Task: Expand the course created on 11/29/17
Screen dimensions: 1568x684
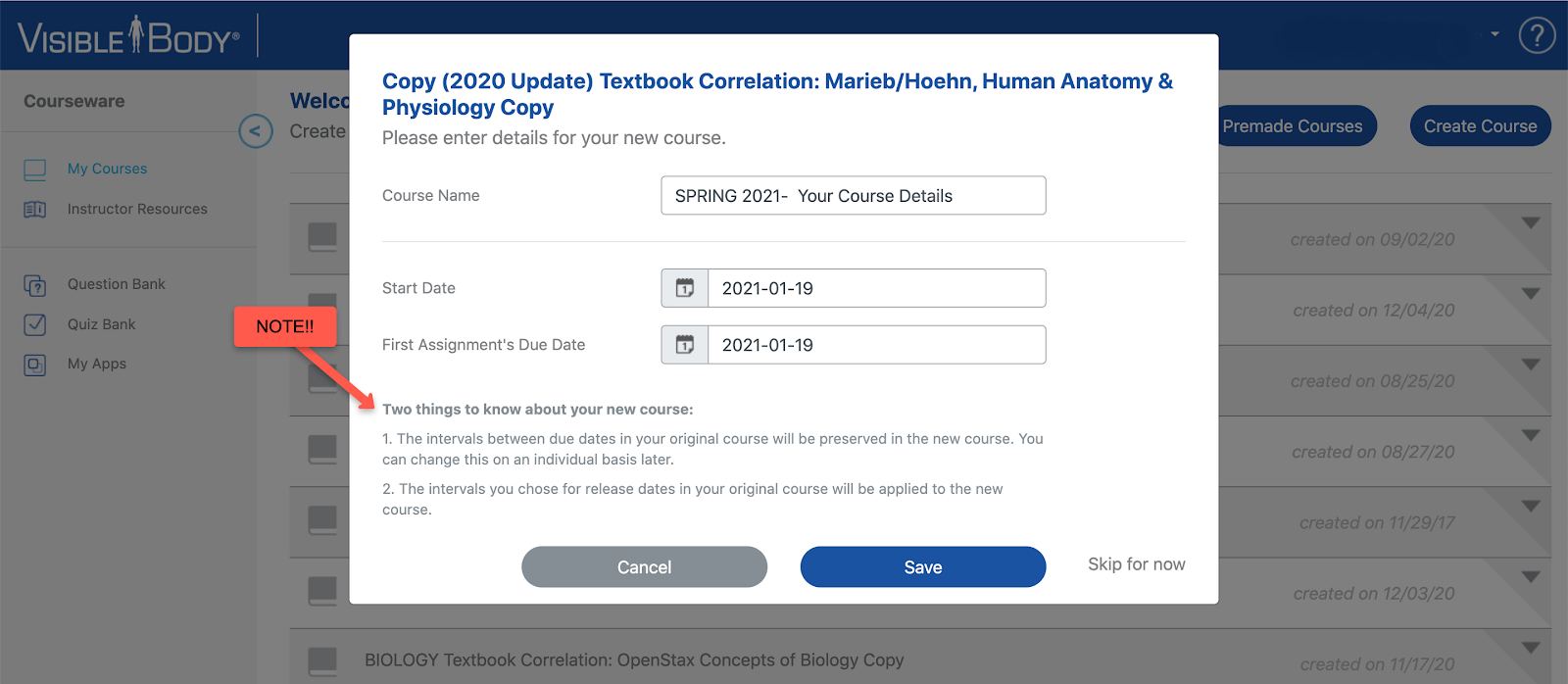Action: point(1531,507)
